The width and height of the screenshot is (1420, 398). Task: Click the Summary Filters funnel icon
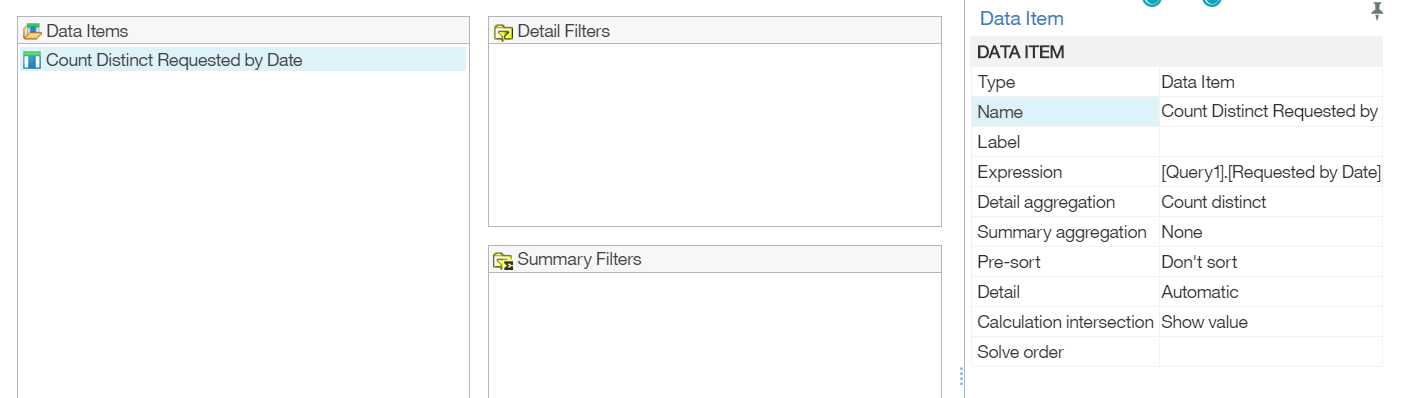pos(503,261)
